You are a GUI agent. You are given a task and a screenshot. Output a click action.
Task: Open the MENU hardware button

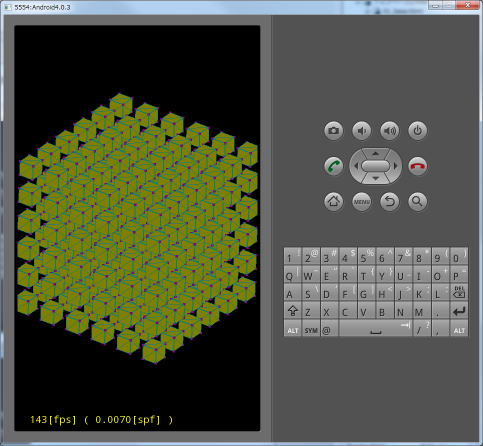click(x=362, y=201)
